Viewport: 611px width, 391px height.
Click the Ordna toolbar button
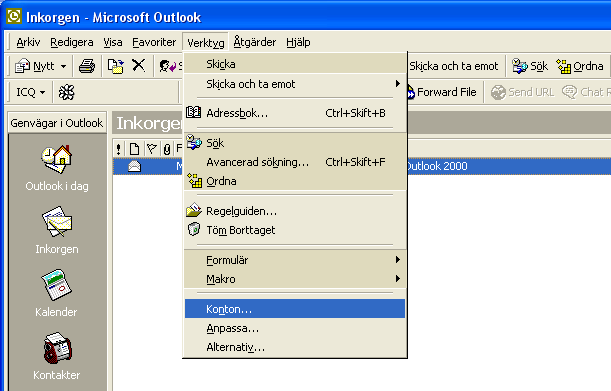[x=580, y=66]
